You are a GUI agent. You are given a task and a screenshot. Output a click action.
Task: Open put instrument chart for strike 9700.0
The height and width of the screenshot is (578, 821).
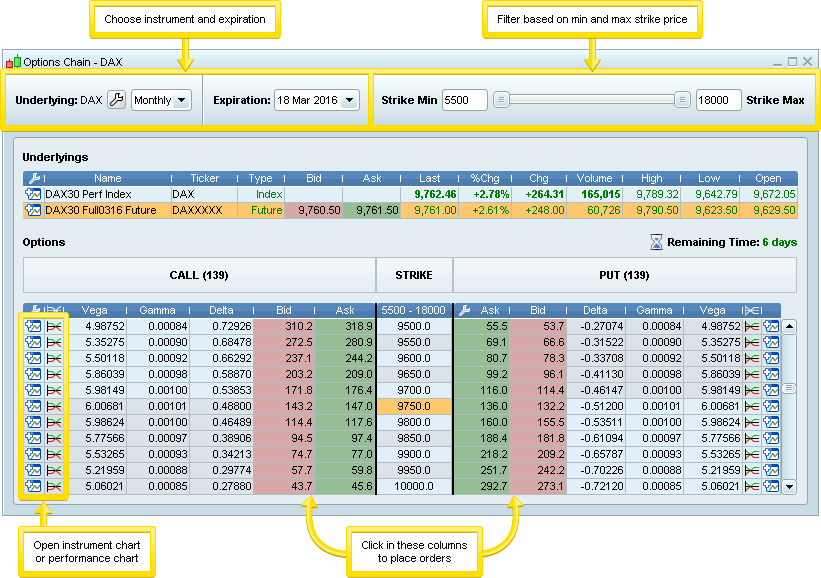point(771,390)
